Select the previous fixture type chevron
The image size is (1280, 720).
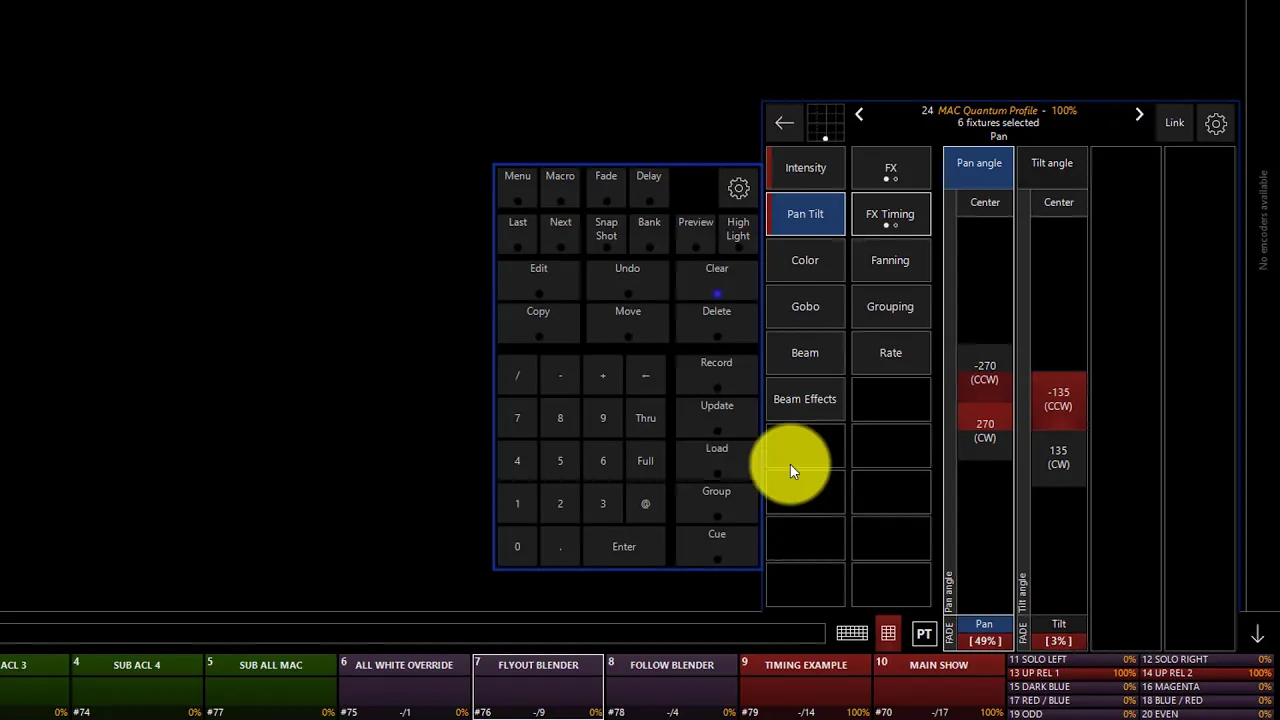pos(859,115)
